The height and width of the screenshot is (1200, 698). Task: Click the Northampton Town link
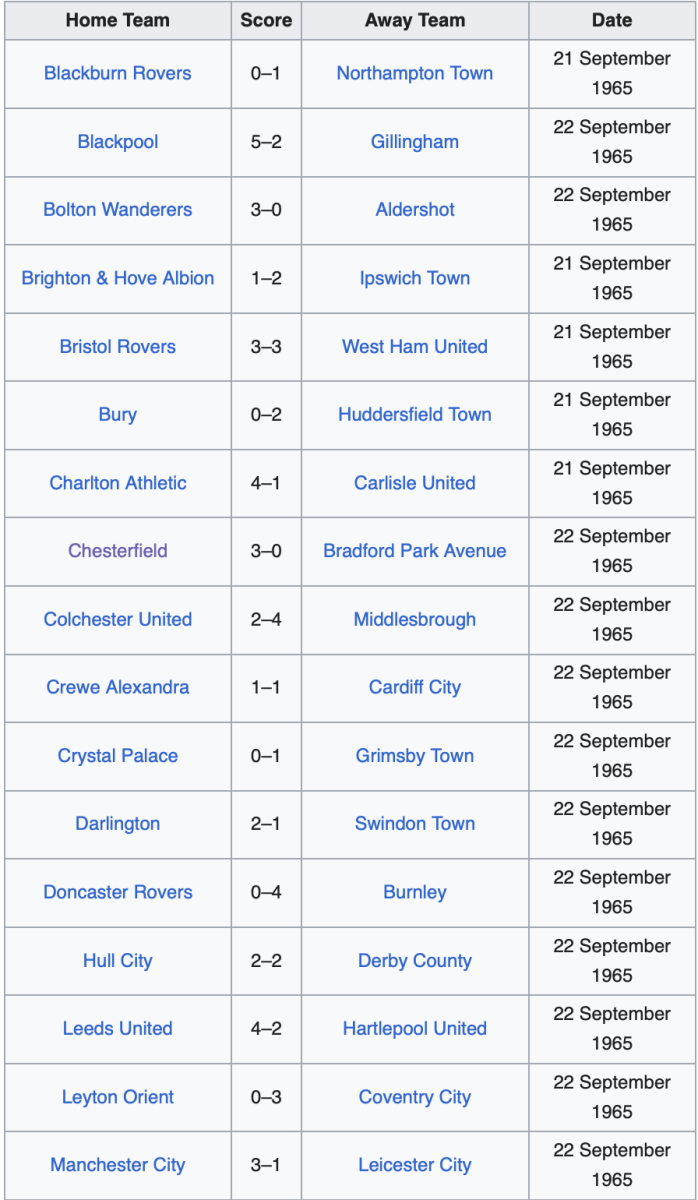point(414,74)
